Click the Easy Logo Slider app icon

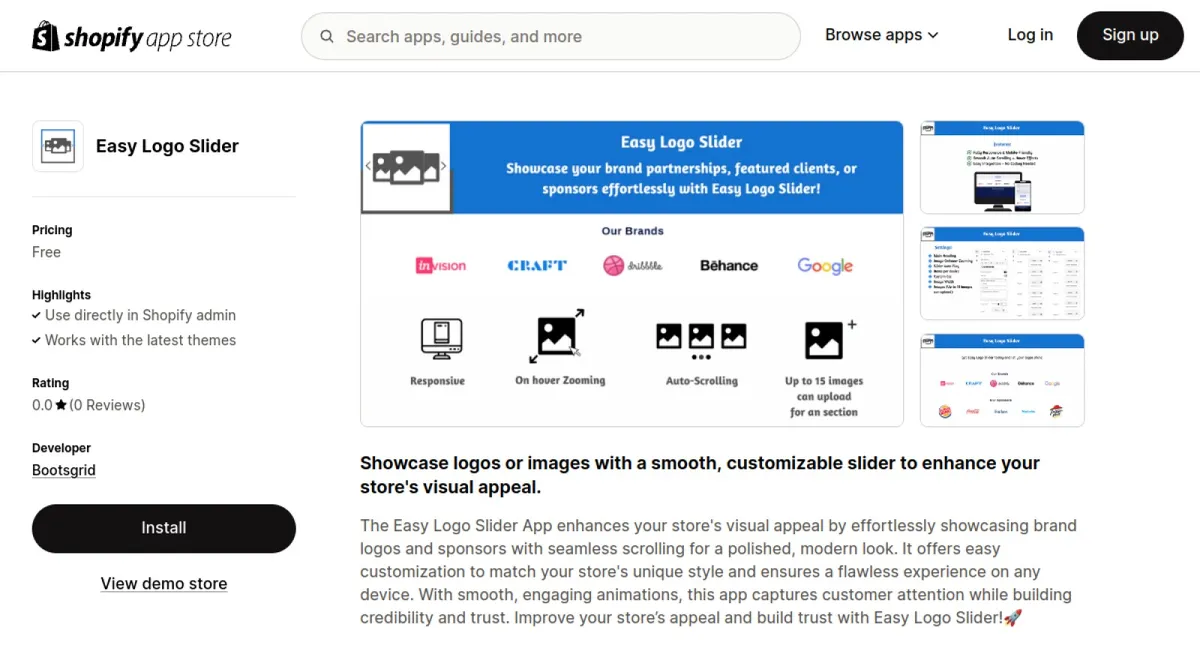coord(58,146)
